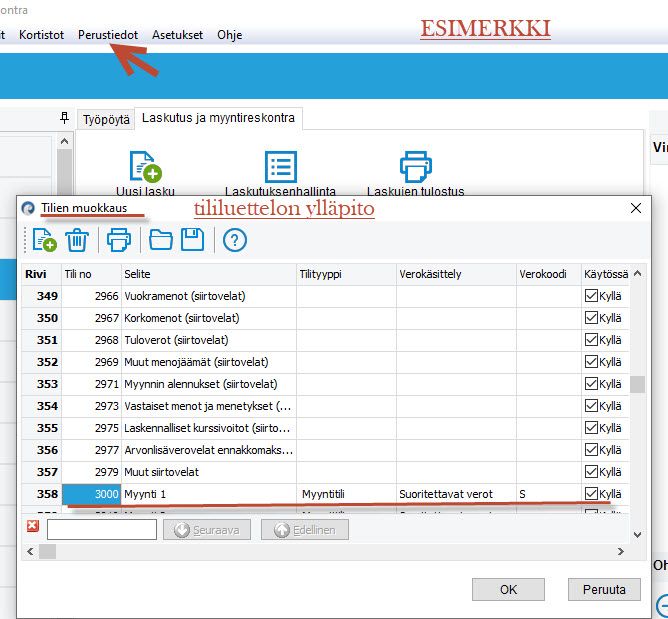Toggle Käytössä for Muut siirtovelat row
668x619 pixels.
(591, 472)
